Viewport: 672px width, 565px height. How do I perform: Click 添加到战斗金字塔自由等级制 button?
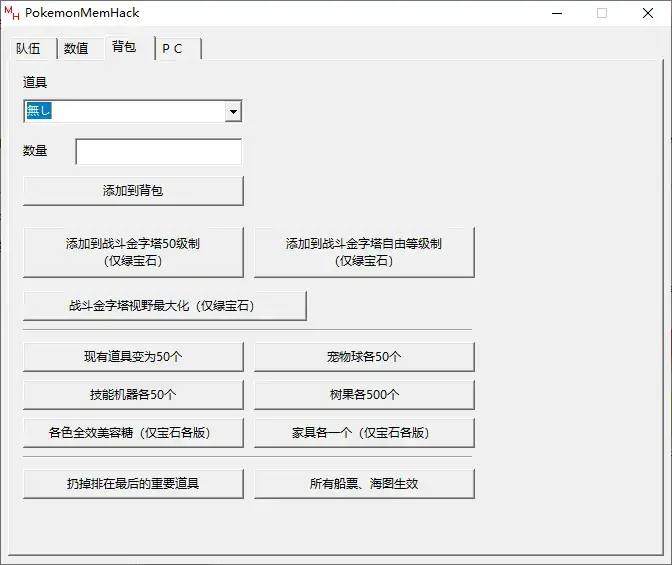[364, 252]
